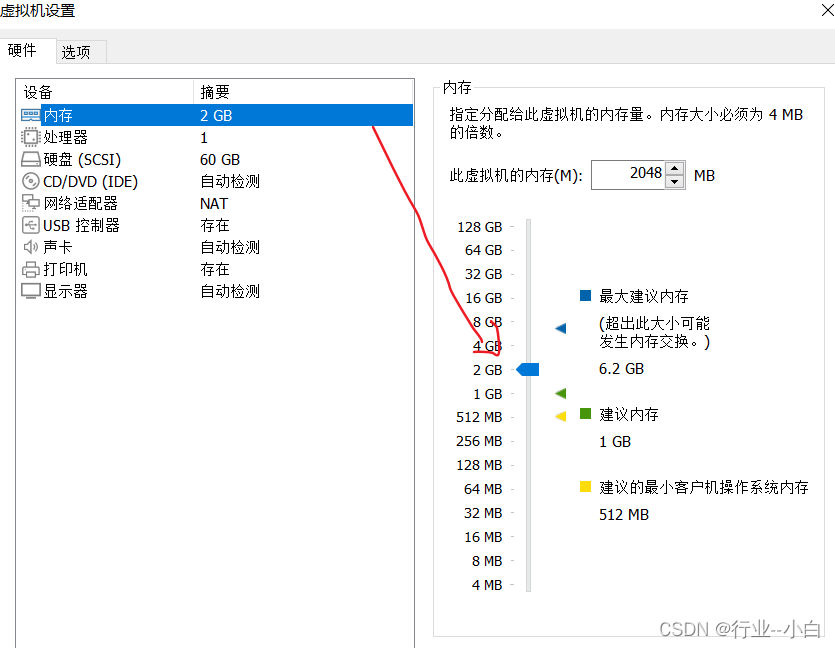Click the 16 MB slider scale label

(x=483, y=537)
